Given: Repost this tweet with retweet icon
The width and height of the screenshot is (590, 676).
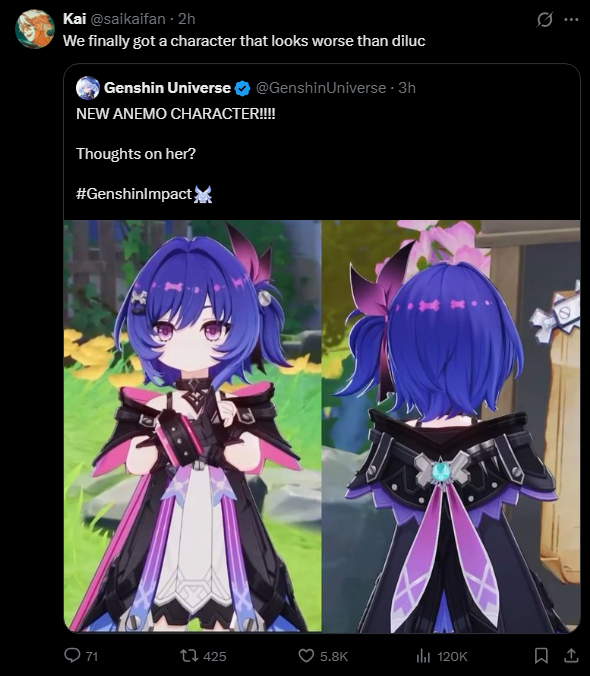Looking at the screenshot, I should click(x=189, y=656).
